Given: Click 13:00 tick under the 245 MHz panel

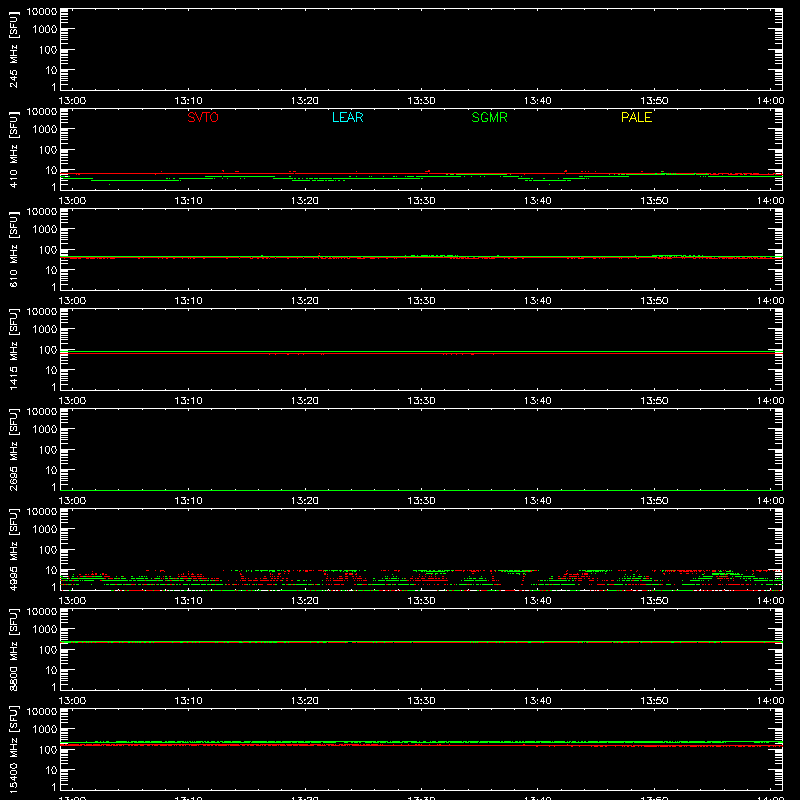Looking at the screenshot, I should coord(72,101).
